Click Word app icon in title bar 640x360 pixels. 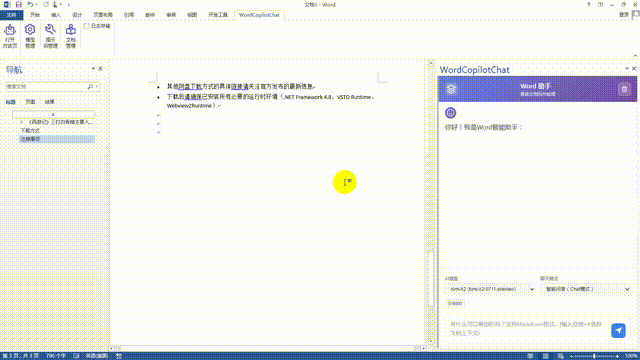tap(7, 4)
